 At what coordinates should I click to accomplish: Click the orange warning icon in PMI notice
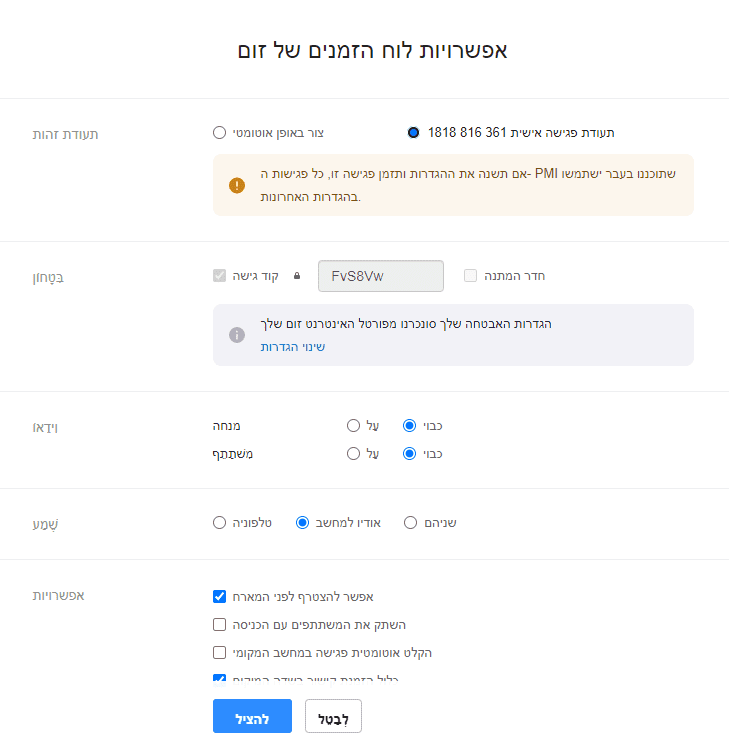(236, 185)
